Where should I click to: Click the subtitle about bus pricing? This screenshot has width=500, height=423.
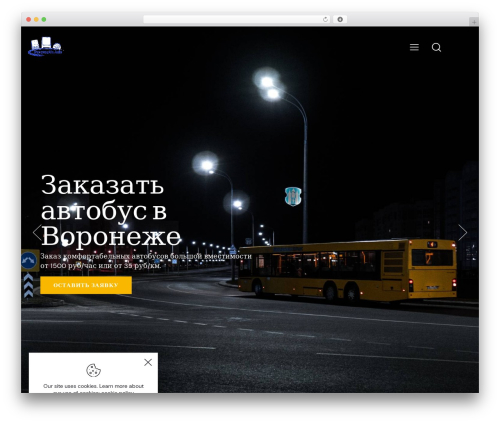pyautogui.click(x=146, y=261)
